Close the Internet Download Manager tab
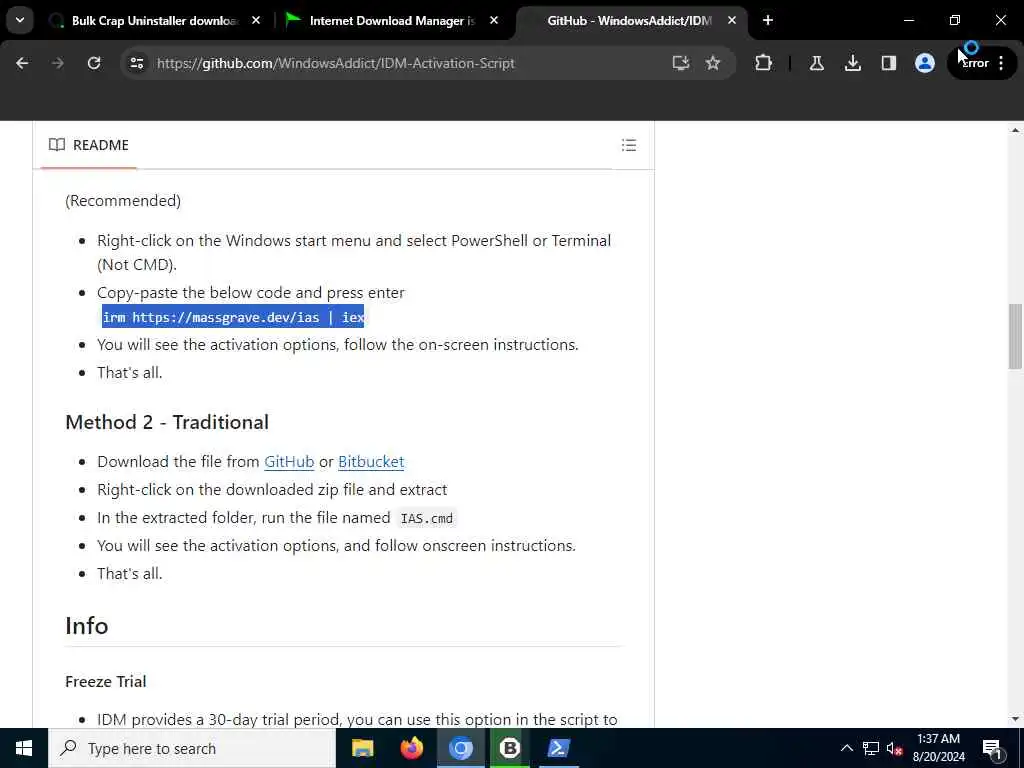The width and height of the screenshot is (1024, 768). click(x=494, y=21)
